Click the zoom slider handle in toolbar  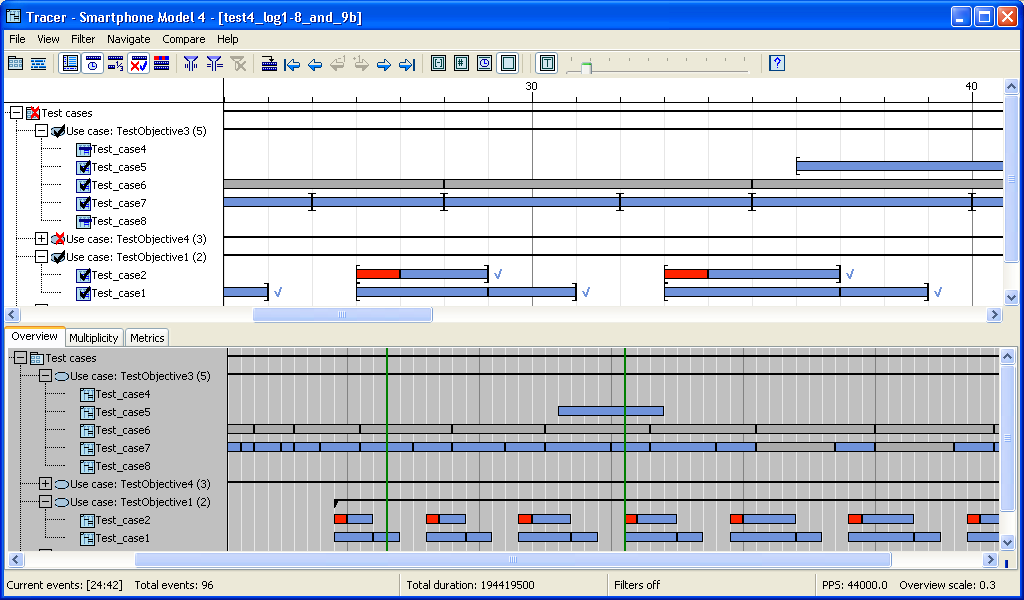coord(587,67)
